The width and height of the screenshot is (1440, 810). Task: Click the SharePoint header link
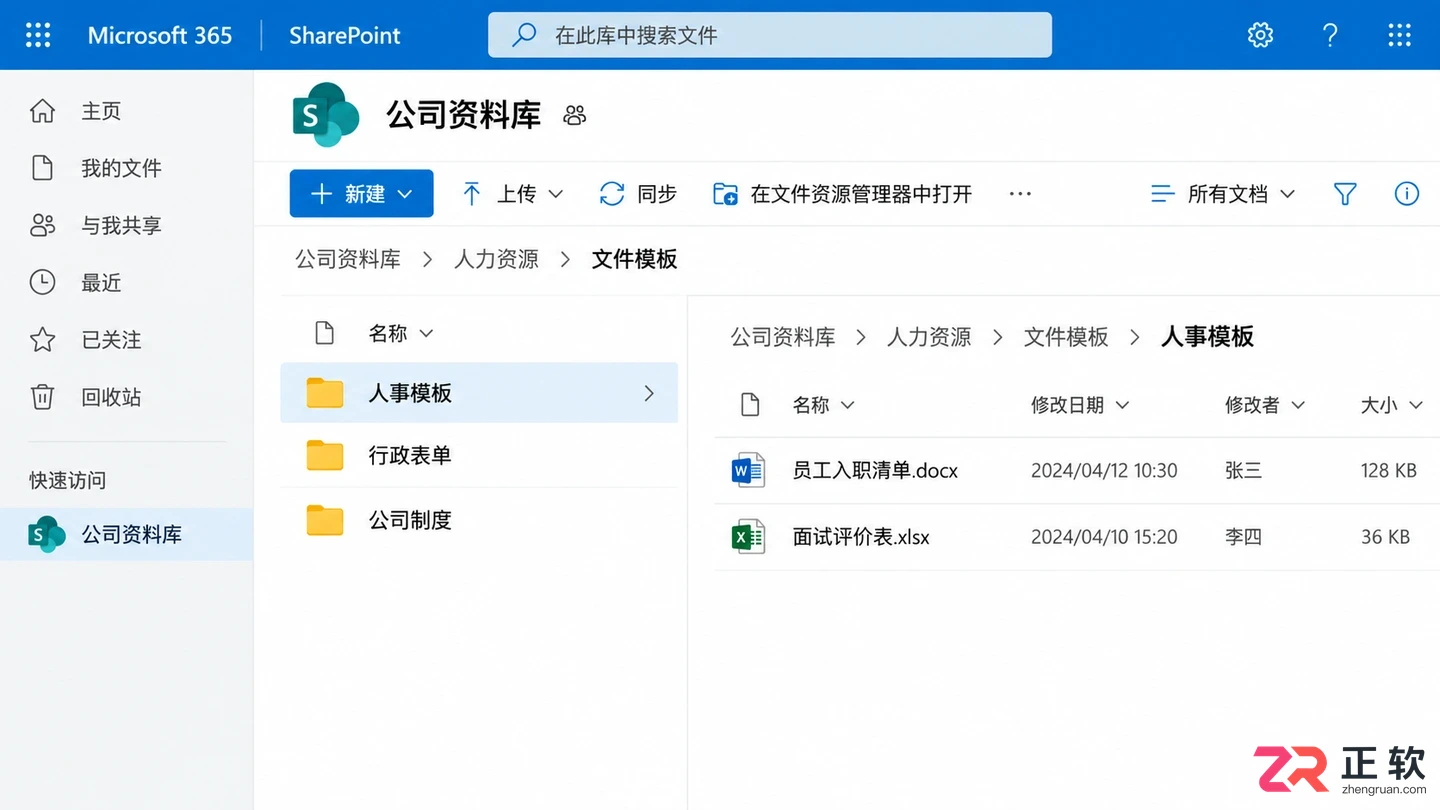point(345,35)
